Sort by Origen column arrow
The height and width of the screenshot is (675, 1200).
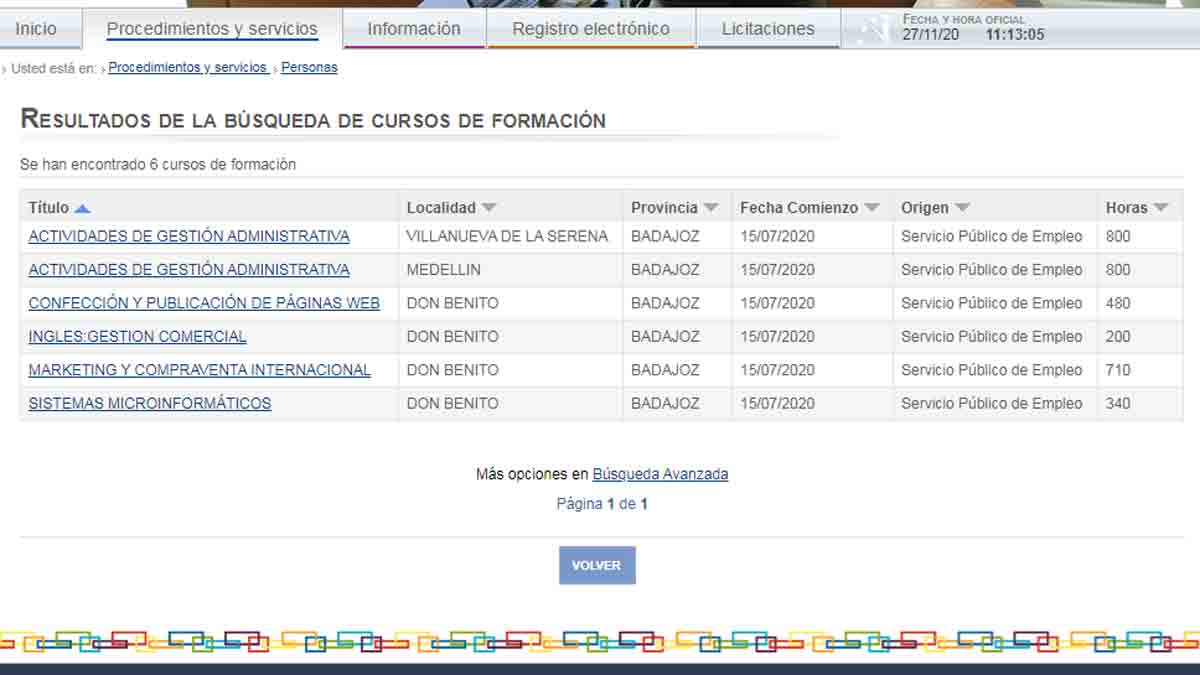pos(962,208)
